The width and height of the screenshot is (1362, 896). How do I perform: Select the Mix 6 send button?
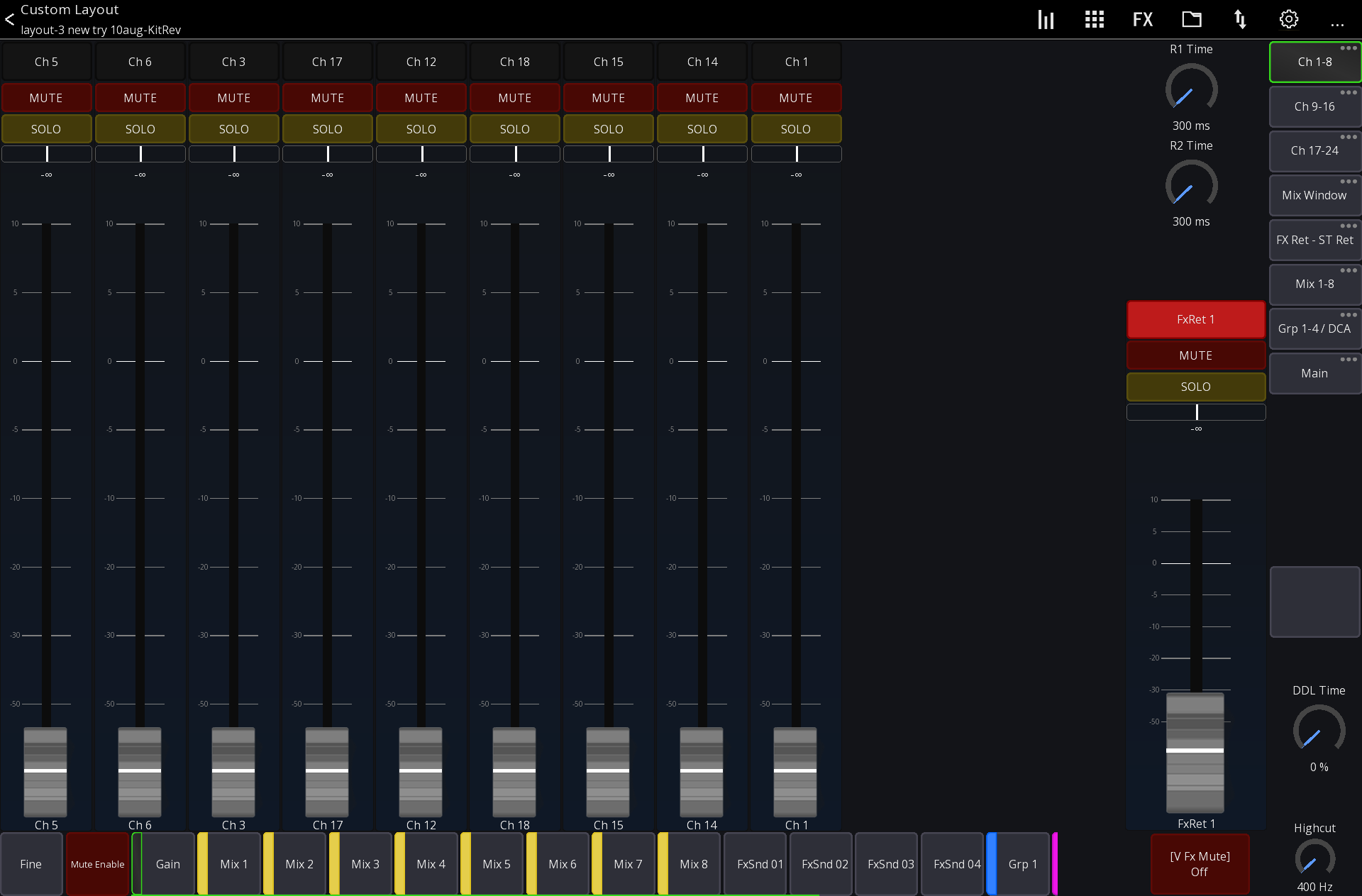(x=558, y=864)
